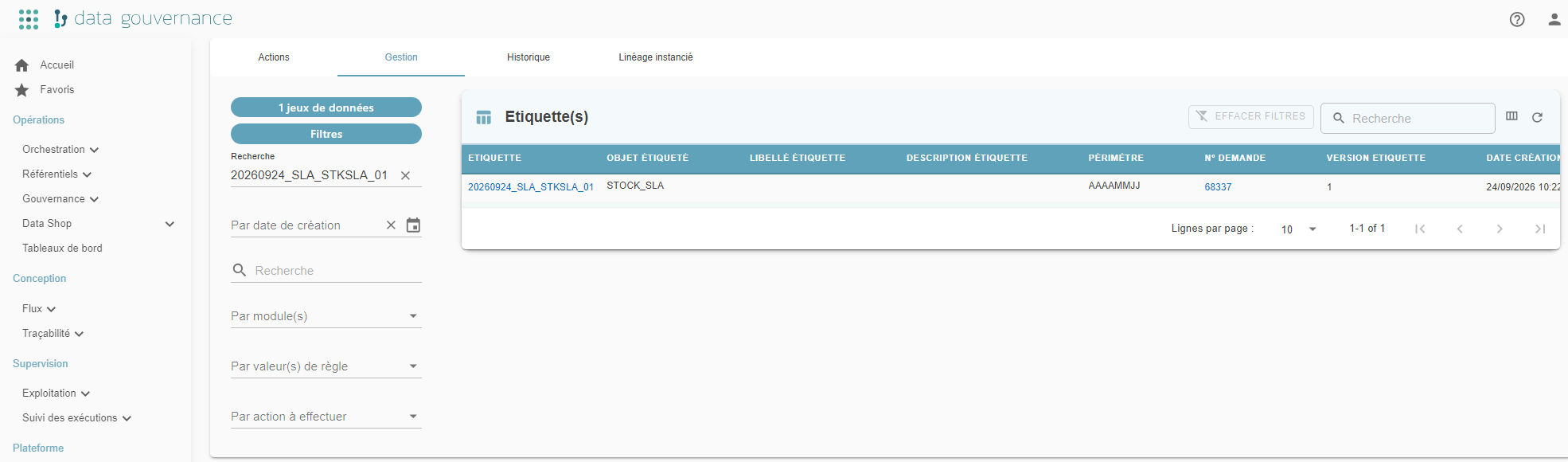
Task: Switch to the Historique tab
Action: 529,57
